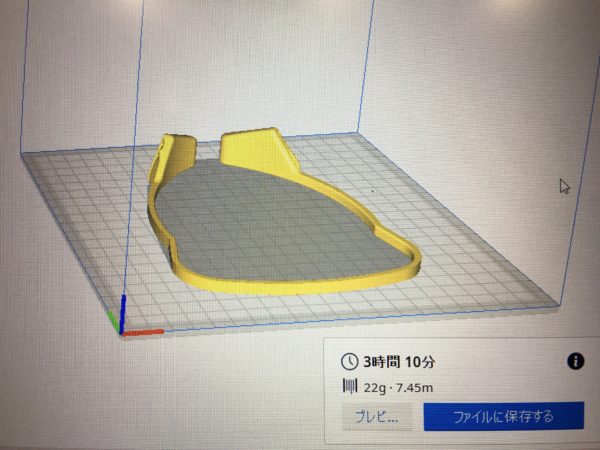
Task: Click the ファイルに保存する button
Action: 504,416
